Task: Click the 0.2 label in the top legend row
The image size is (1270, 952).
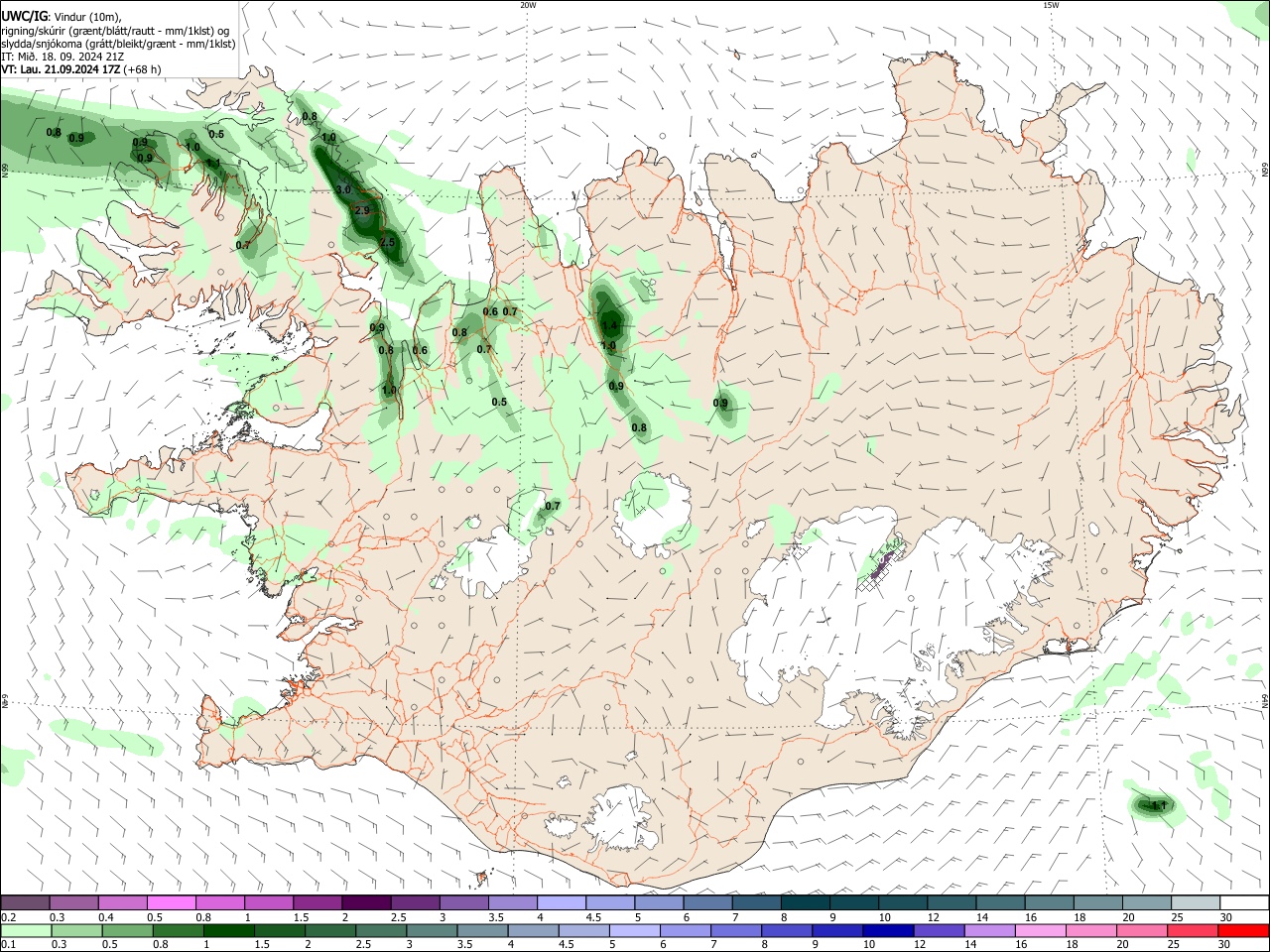Action: tap(8, 917)
